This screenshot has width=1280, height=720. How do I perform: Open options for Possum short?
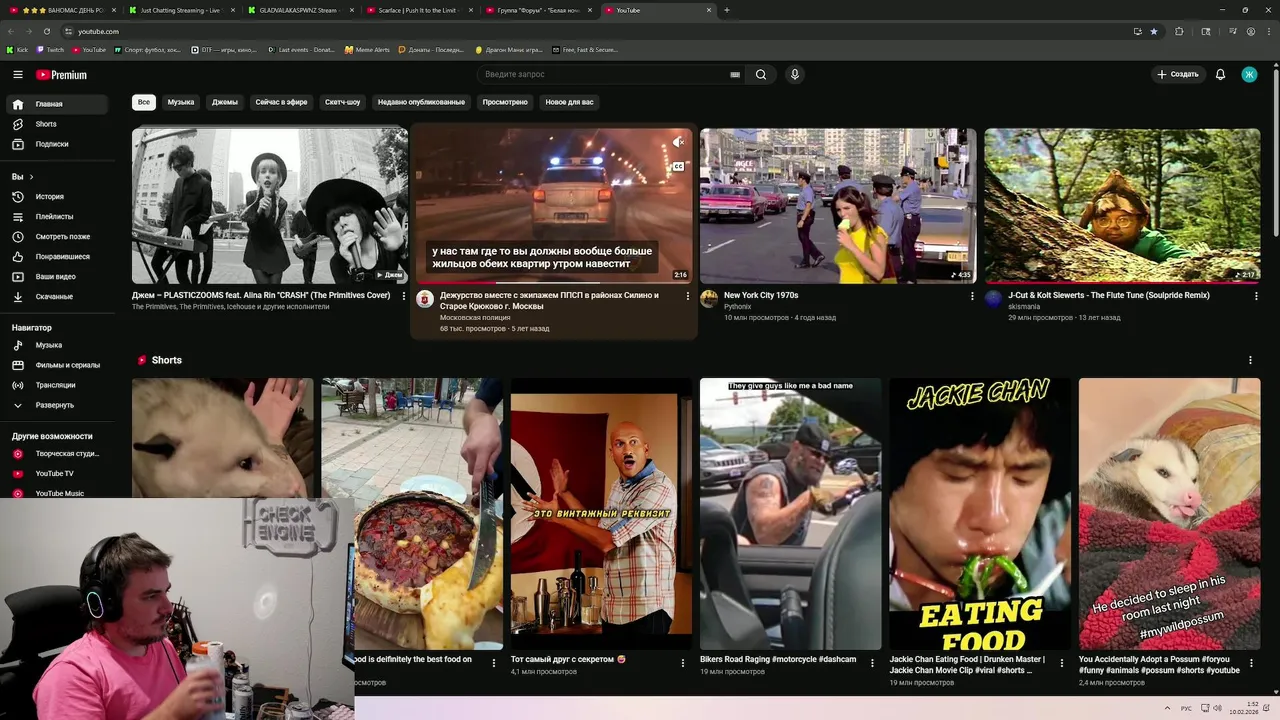(1251, 662)
